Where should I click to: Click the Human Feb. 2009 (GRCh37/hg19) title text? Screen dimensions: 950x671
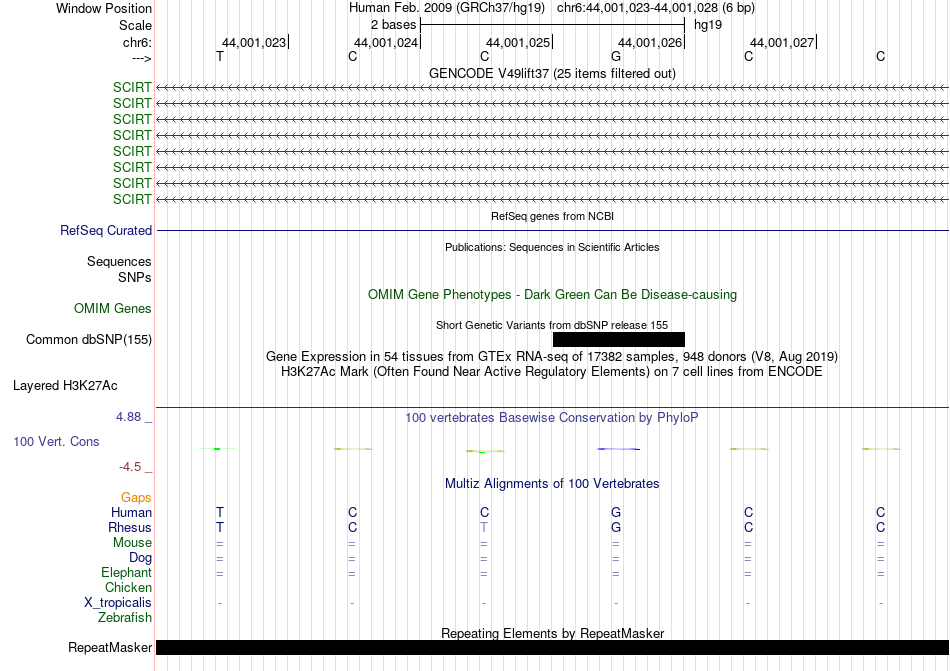447,8
